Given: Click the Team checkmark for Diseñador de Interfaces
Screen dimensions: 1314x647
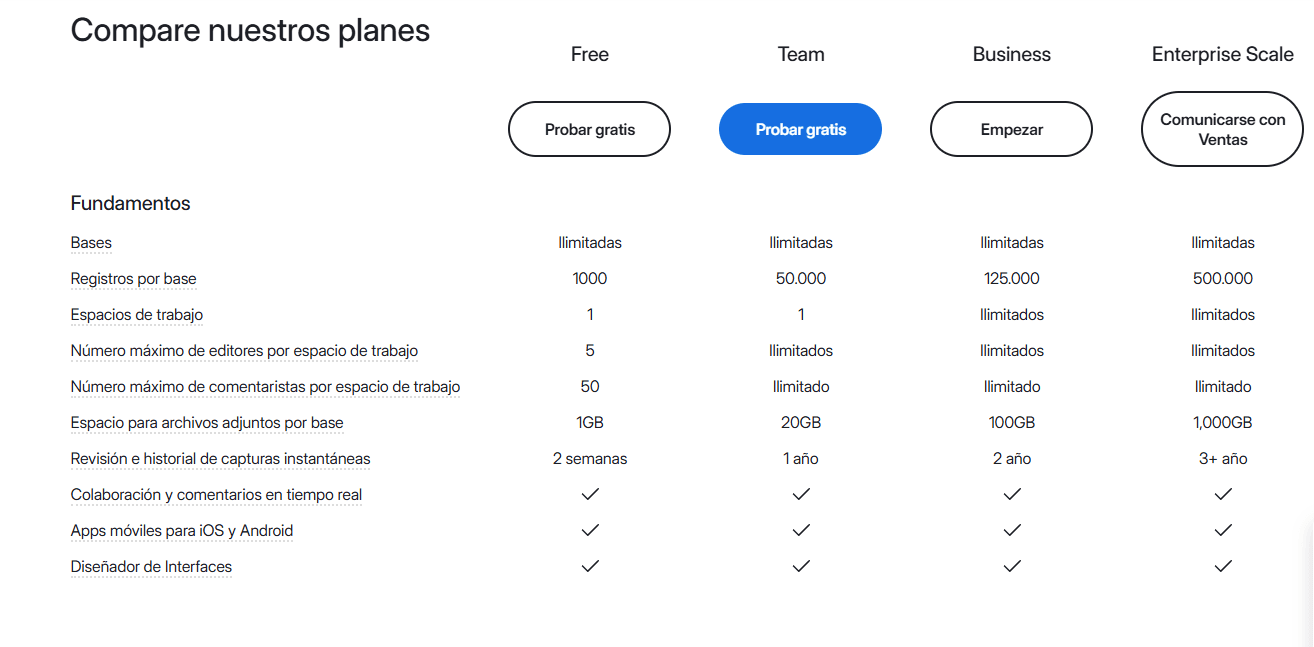Looking at the screenshot, I should point(800,566).
